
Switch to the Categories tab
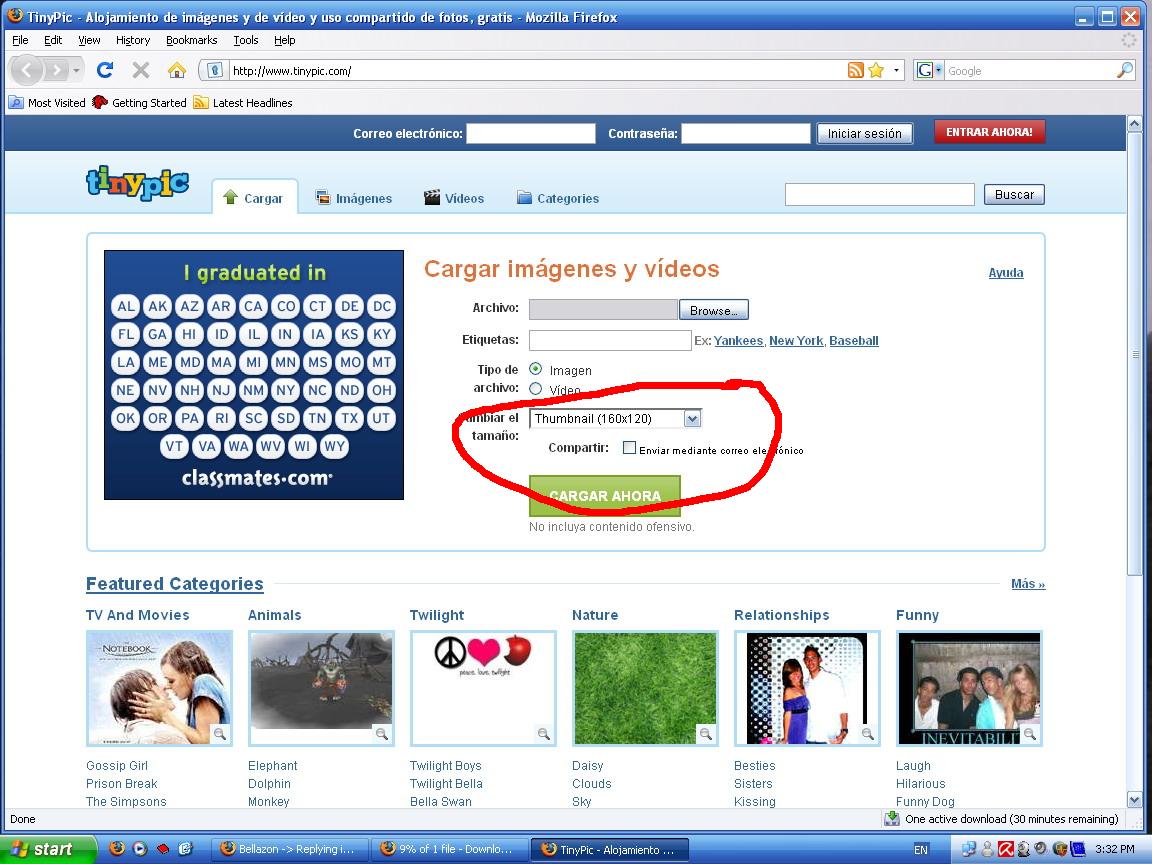point(558,198)
